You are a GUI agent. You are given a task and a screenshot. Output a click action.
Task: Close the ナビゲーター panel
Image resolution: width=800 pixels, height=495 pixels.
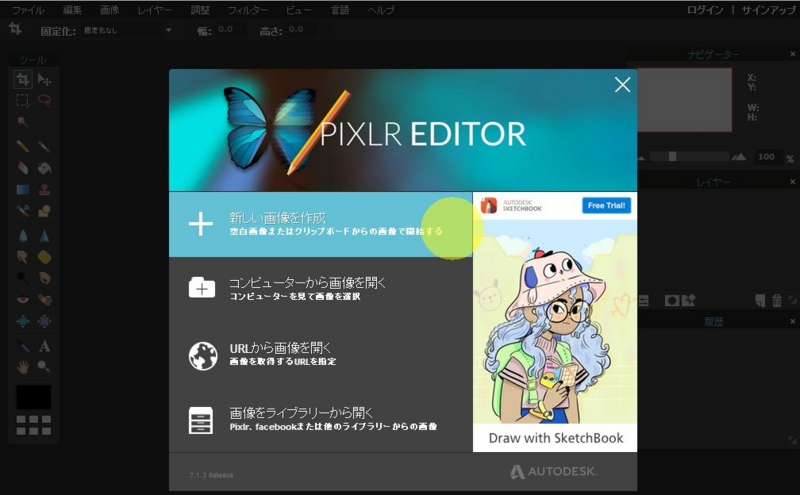point(792,54)
